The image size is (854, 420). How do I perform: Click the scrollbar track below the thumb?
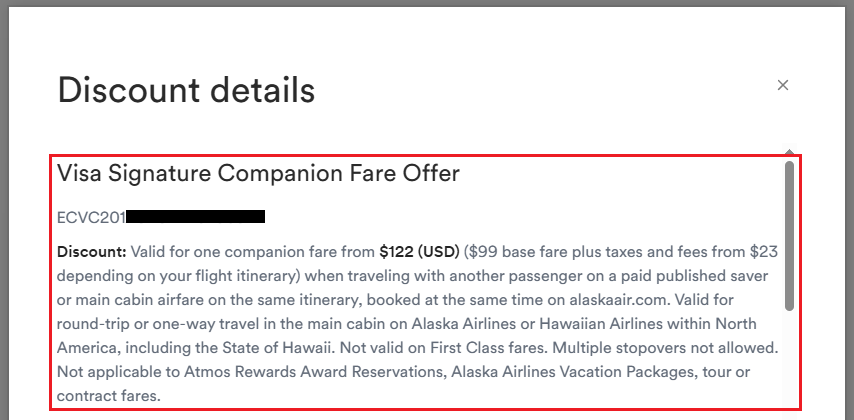coord(790,360)
